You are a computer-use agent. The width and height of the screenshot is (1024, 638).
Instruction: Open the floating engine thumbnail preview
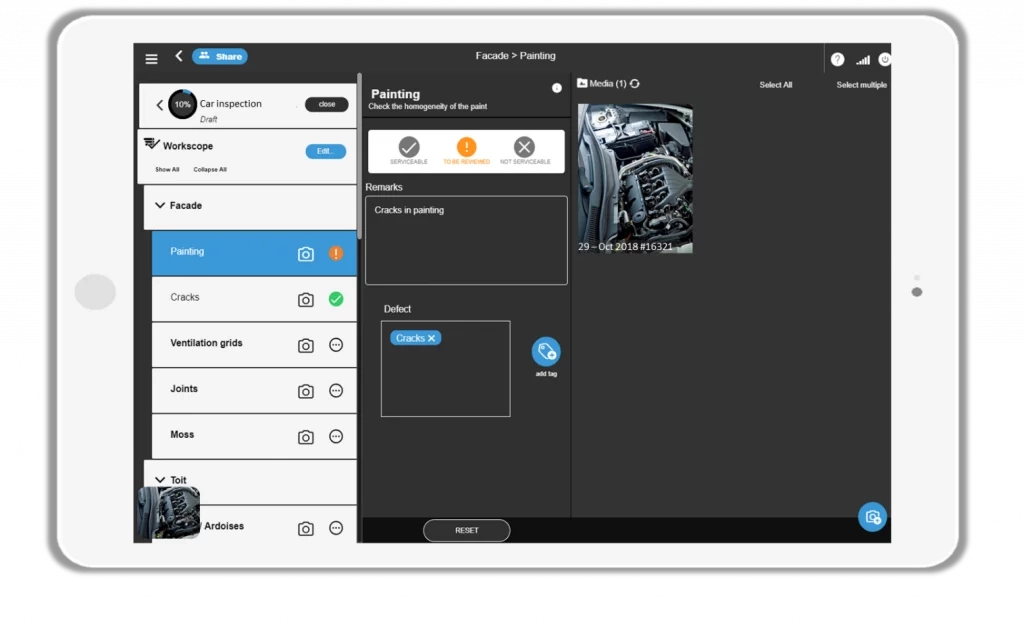[x=168, y=513]
